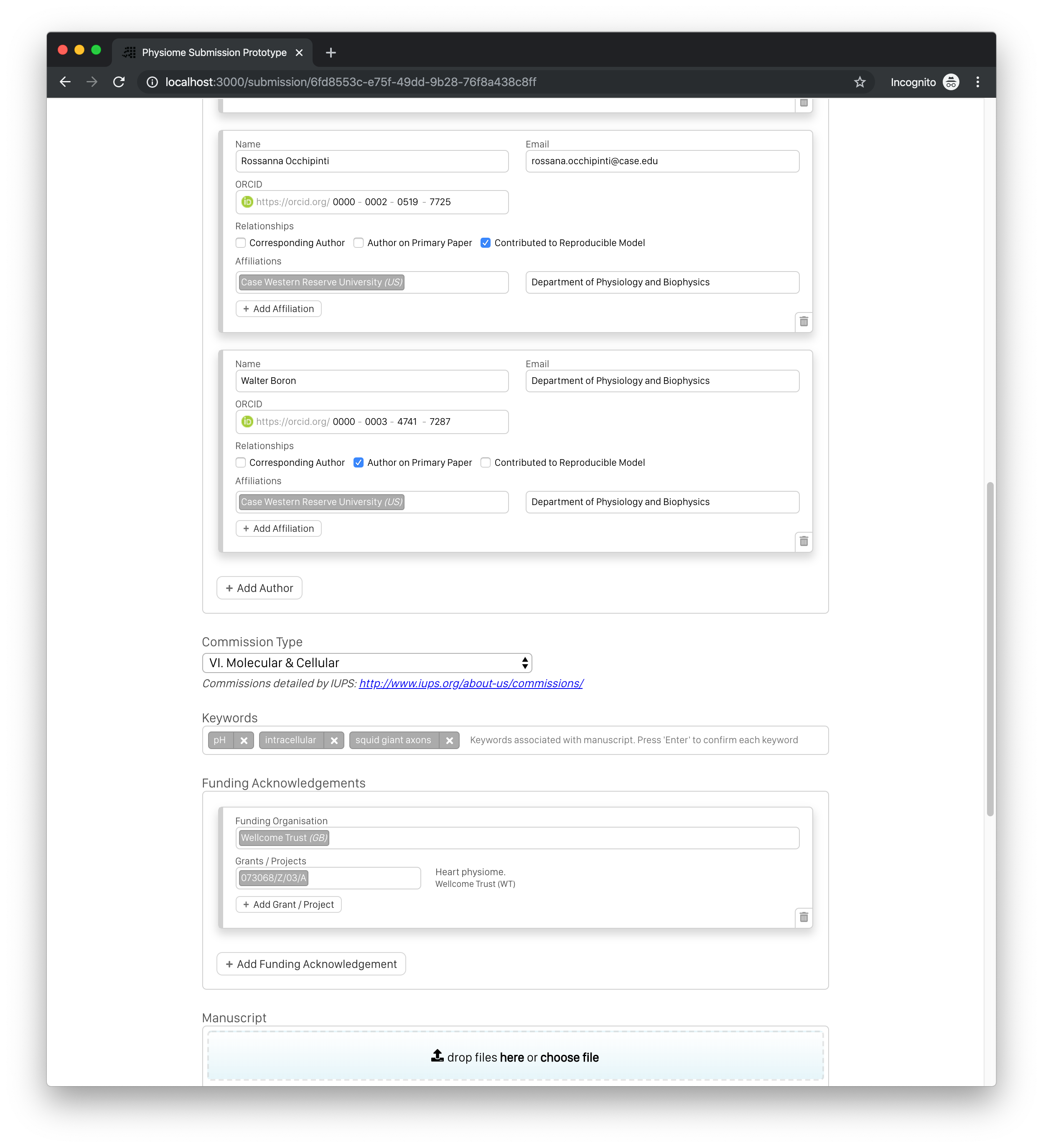Click Rossanna's Case Western Reserve University affiliation
Viewport: 1043px width, 1148px height.
[321, 282]
